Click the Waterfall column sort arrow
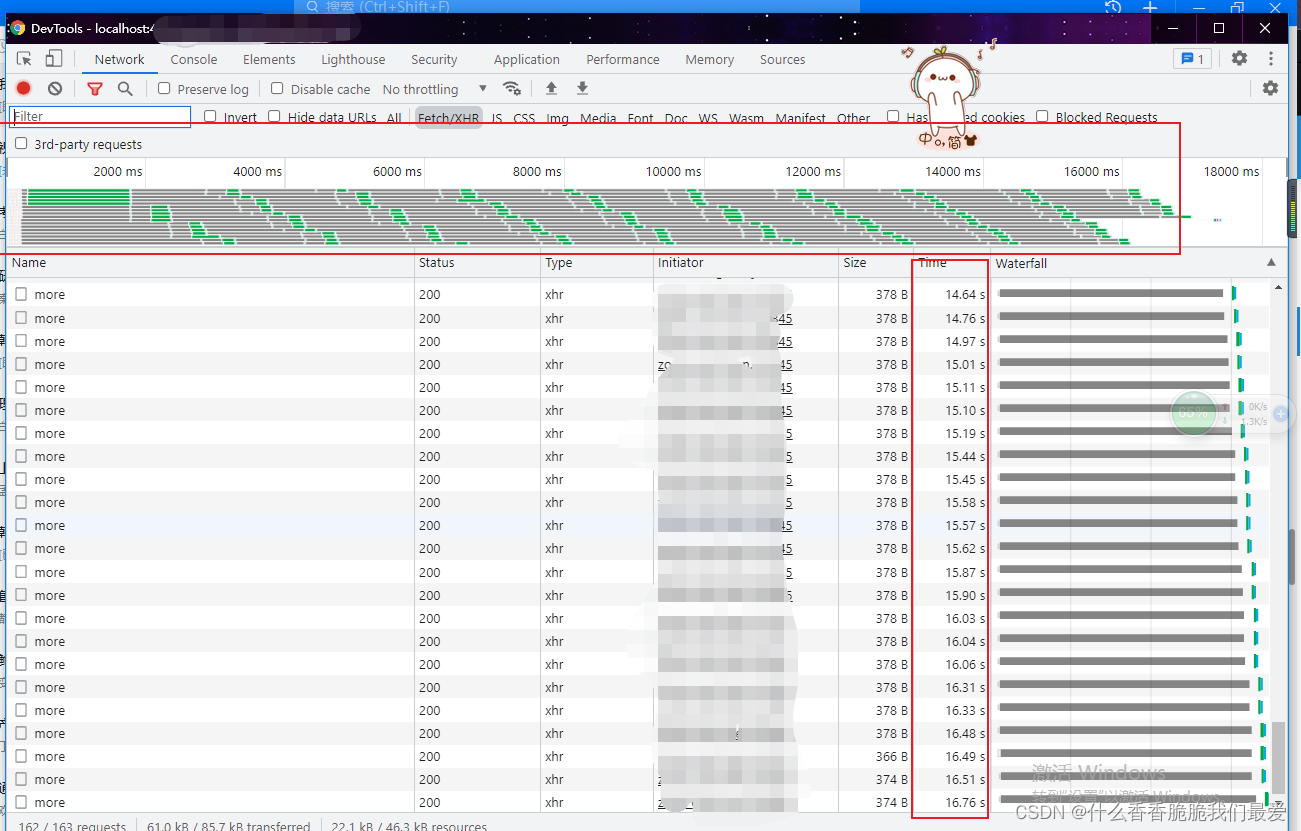The image size is (1301, 831). 1271,263
